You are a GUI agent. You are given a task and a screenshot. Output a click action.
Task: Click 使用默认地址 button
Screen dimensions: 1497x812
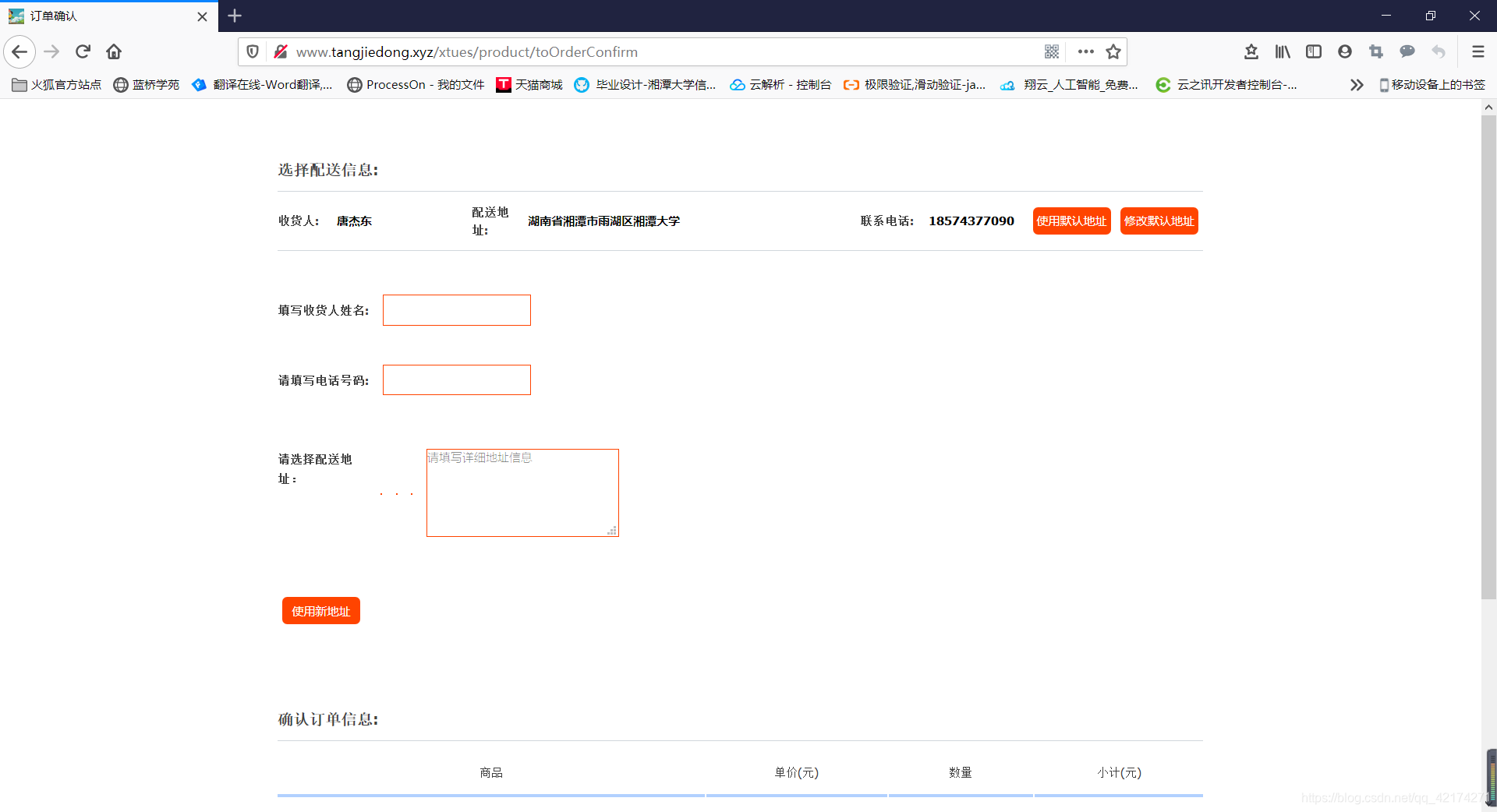(1072, 221)
